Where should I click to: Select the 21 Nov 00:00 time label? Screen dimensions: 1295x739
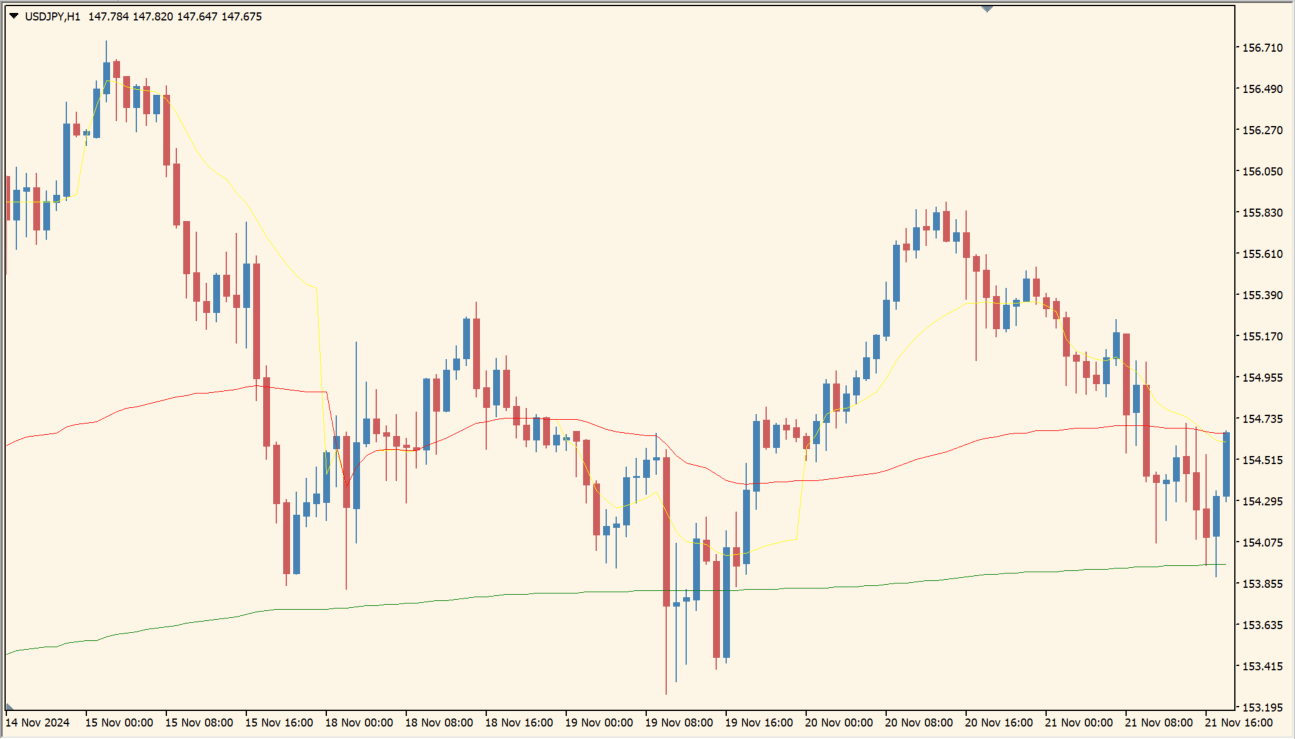pyautogui.click(x=1078, y=722)
